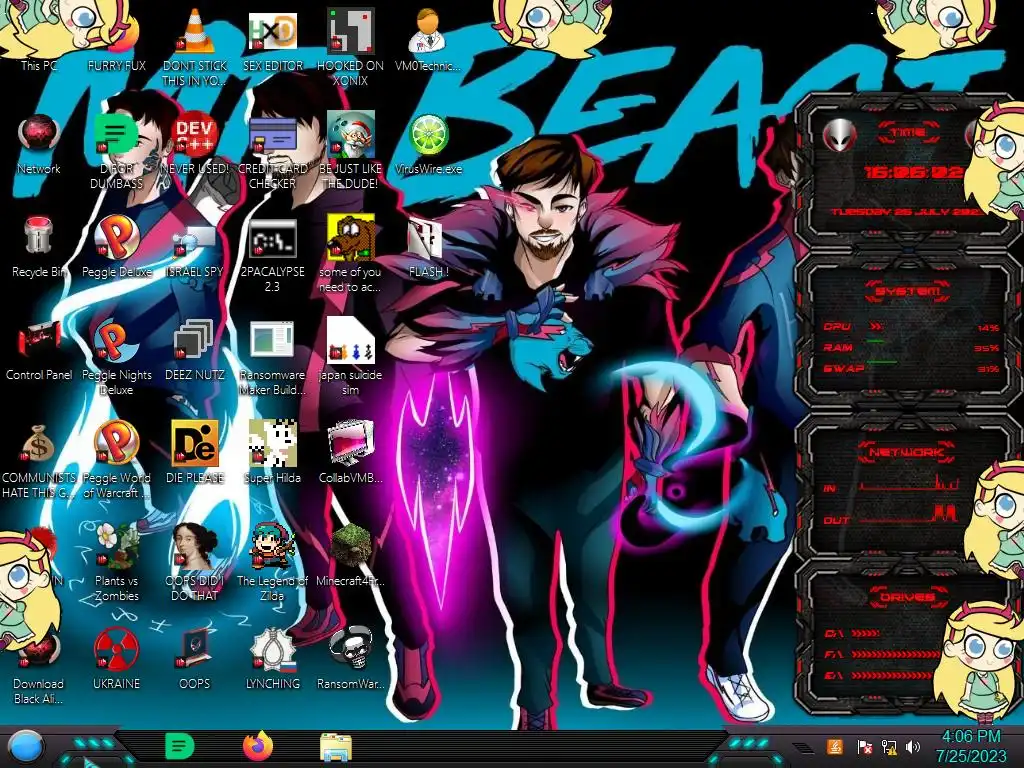The width and height of the screenshot is (1024, 768).
Task: Open Action Center flag in tray
Action: coord(865,746)
